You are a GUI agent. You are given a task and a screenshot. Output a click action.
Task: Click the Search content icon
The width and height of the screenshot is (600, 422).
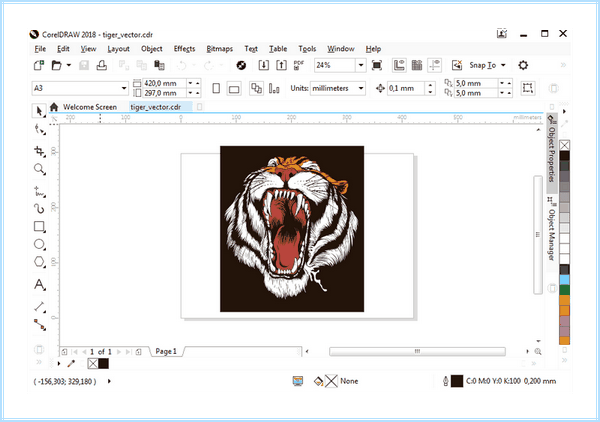pyautogui.click(x=241, y=65)
